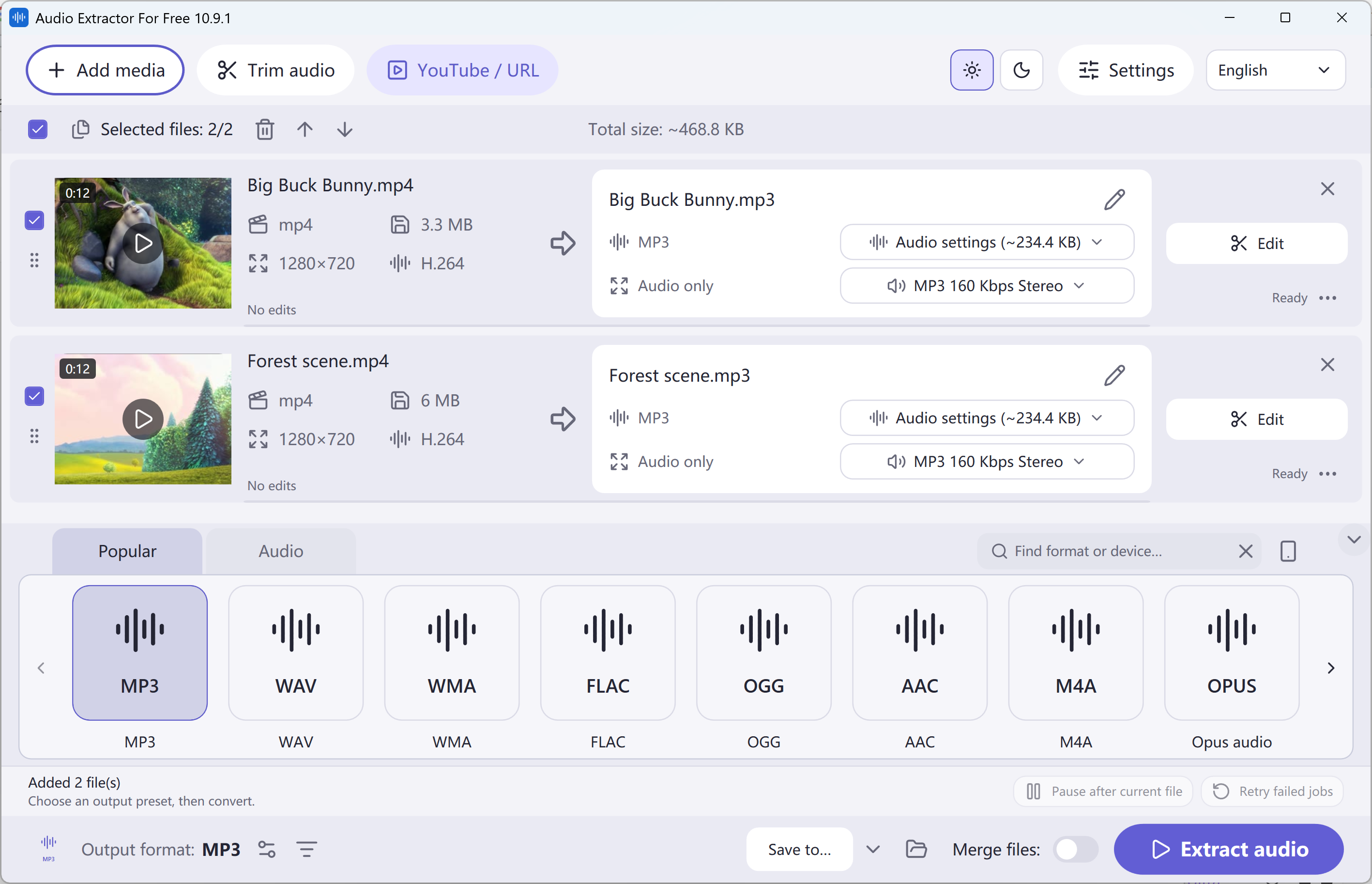The height and width of the screenshot is (884, 1372).
Task: Move selected files up with the arrow
Action: point(305,129)
